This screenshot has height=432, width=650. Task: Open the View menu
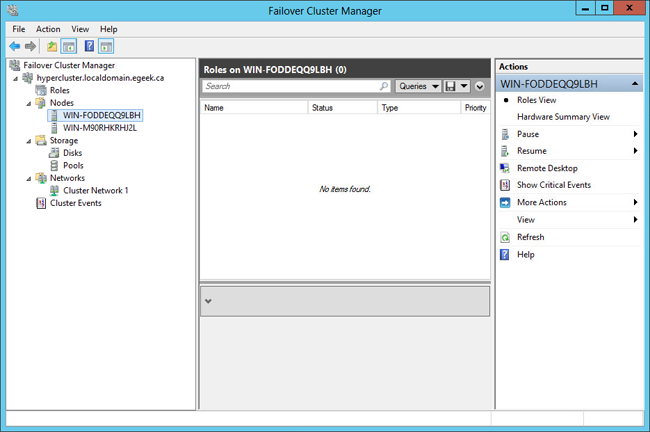80,29
